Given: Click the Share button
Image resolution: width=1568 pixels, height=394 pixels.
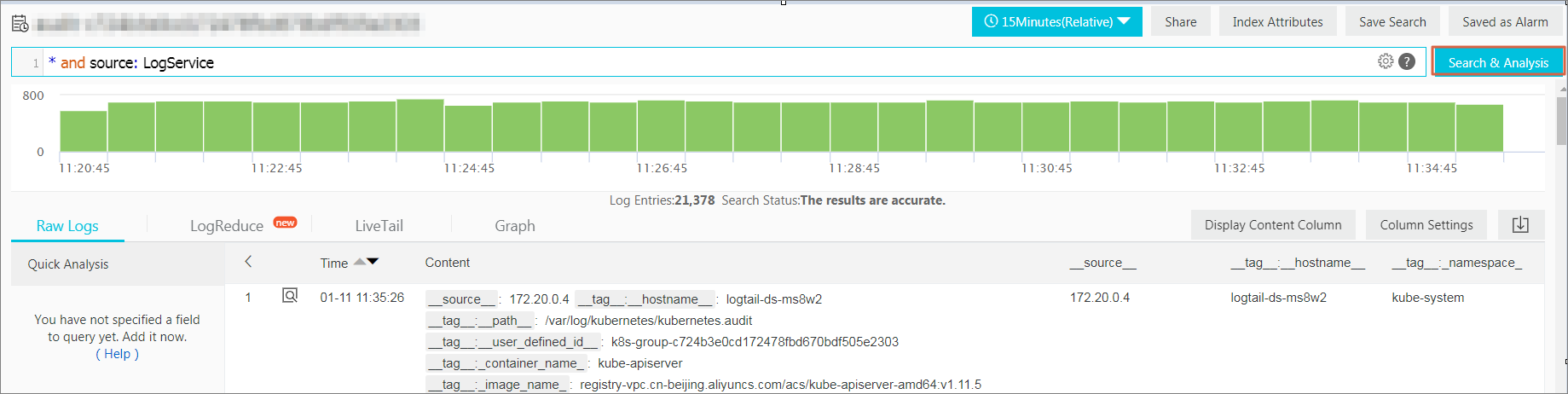Looking at the screenshot, I should [1181, 22].
